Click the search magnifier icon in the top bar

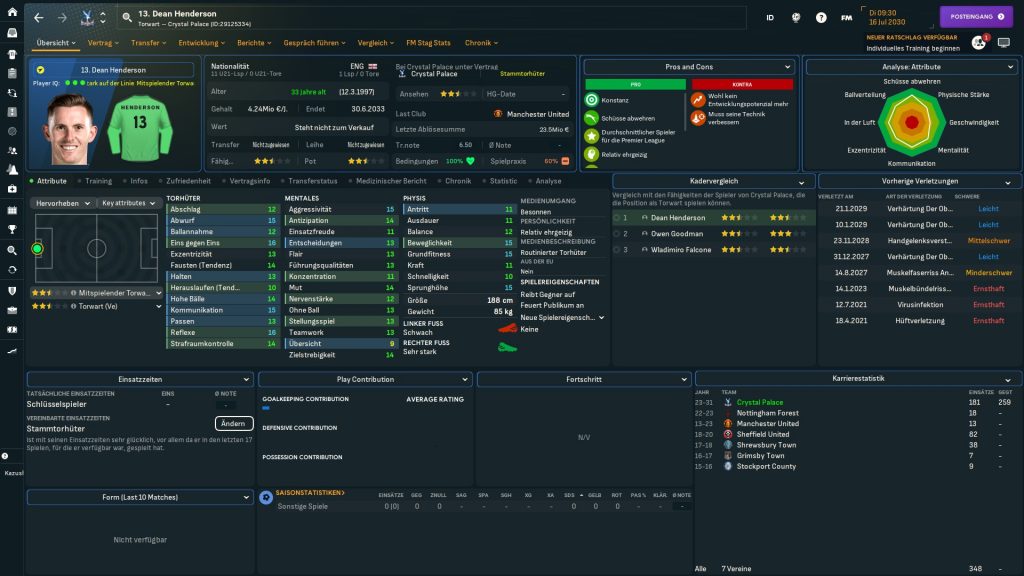coord(127,17)
